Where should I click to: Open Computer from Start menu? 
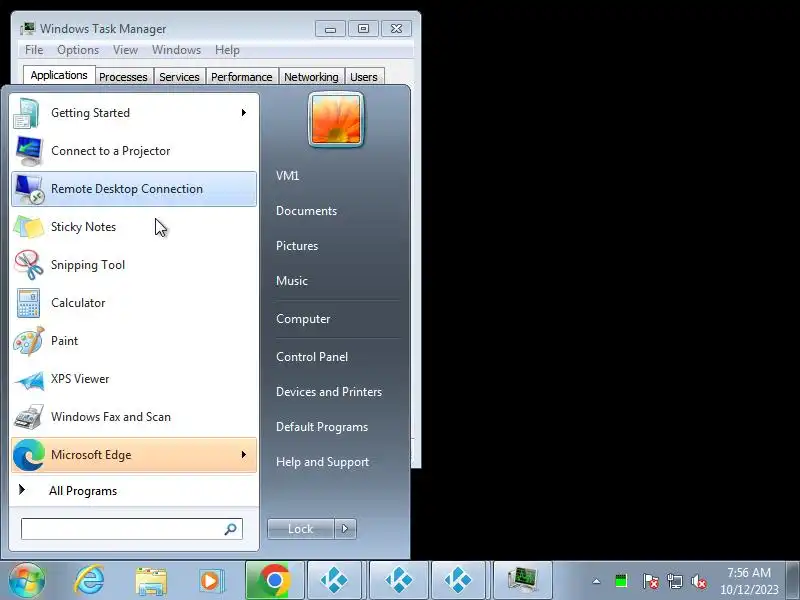click(303, 319)
